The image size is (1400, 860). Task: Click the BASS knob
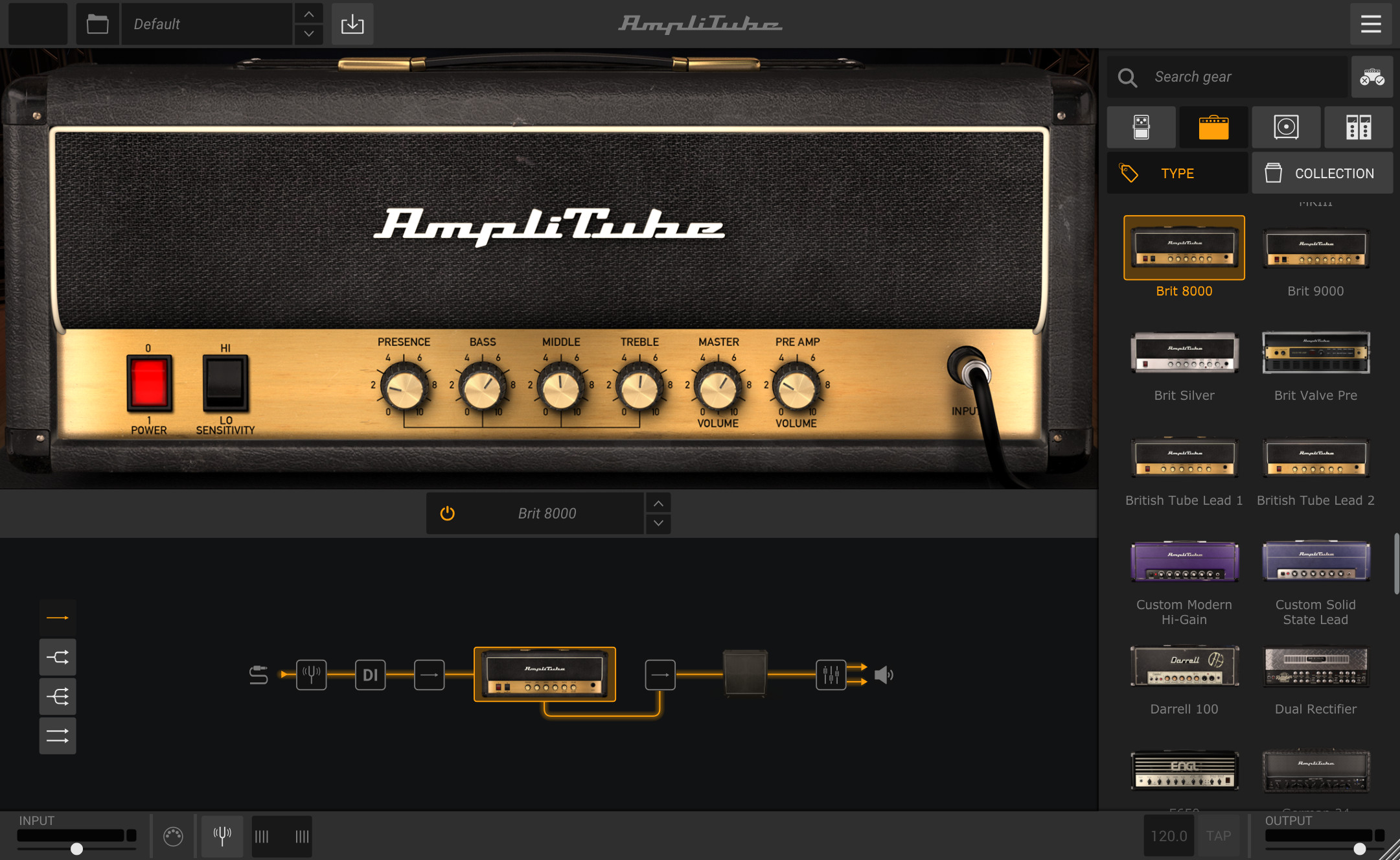(483, 388)
